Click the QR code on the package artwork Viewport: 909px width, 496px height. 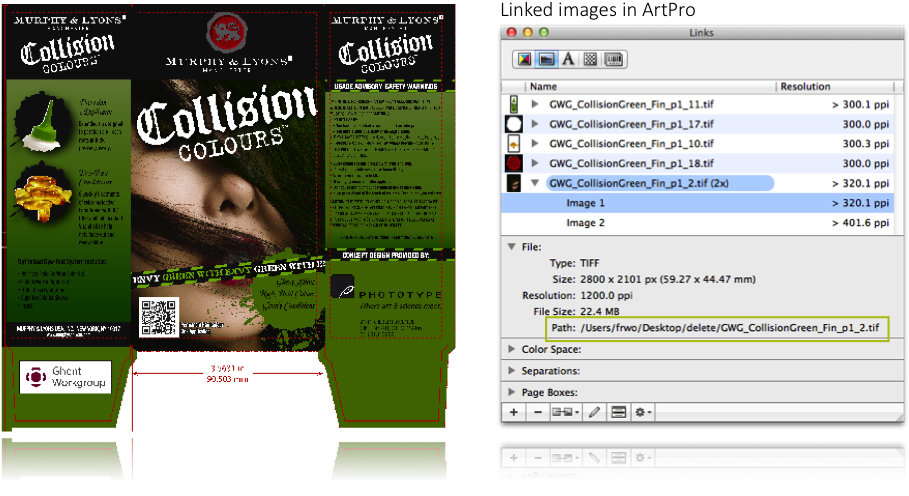159,316
